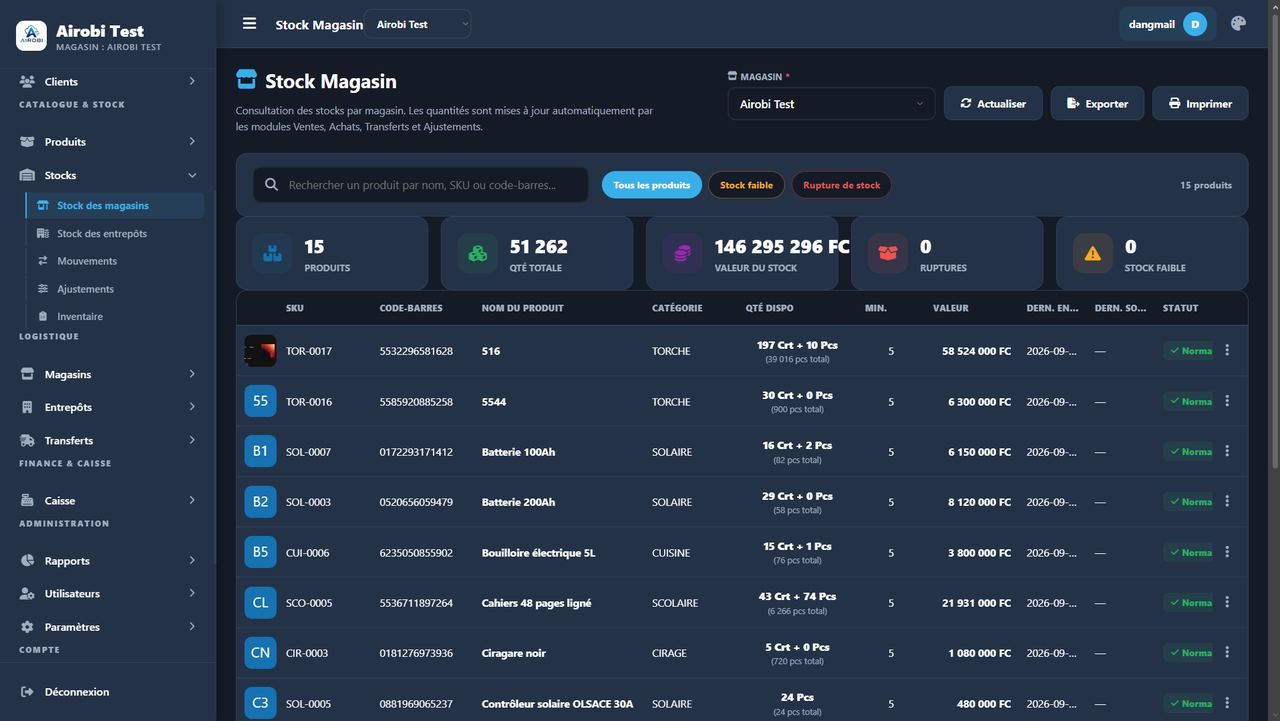Toggle the hamburger sidebar menu icon
Viewport: 1280px width, 721px height.
[249, 24]
